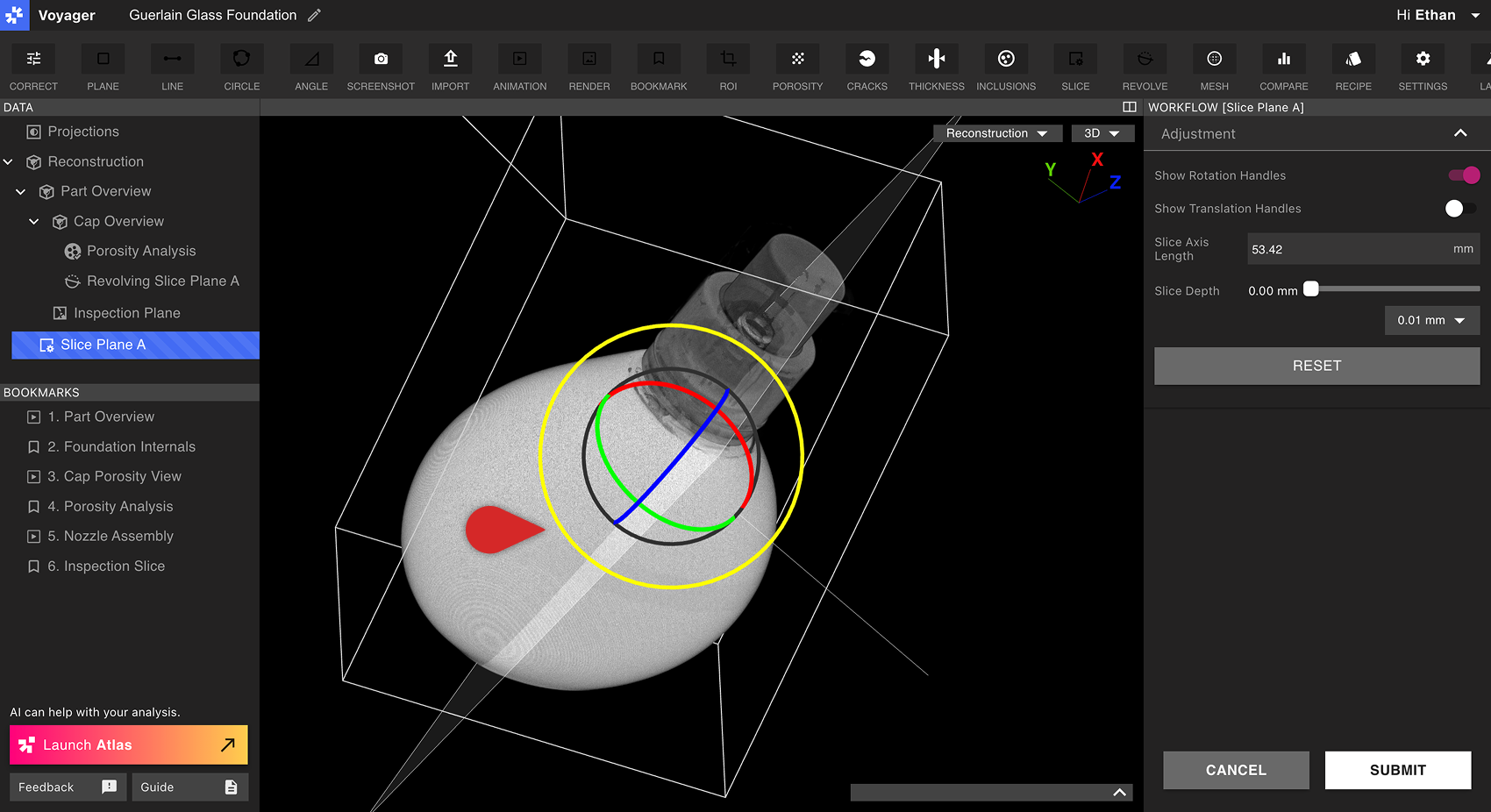Click the Slice Depth slider handle
The image size is (1491, 812).
pyautogui.click(x=1310, y=288)
